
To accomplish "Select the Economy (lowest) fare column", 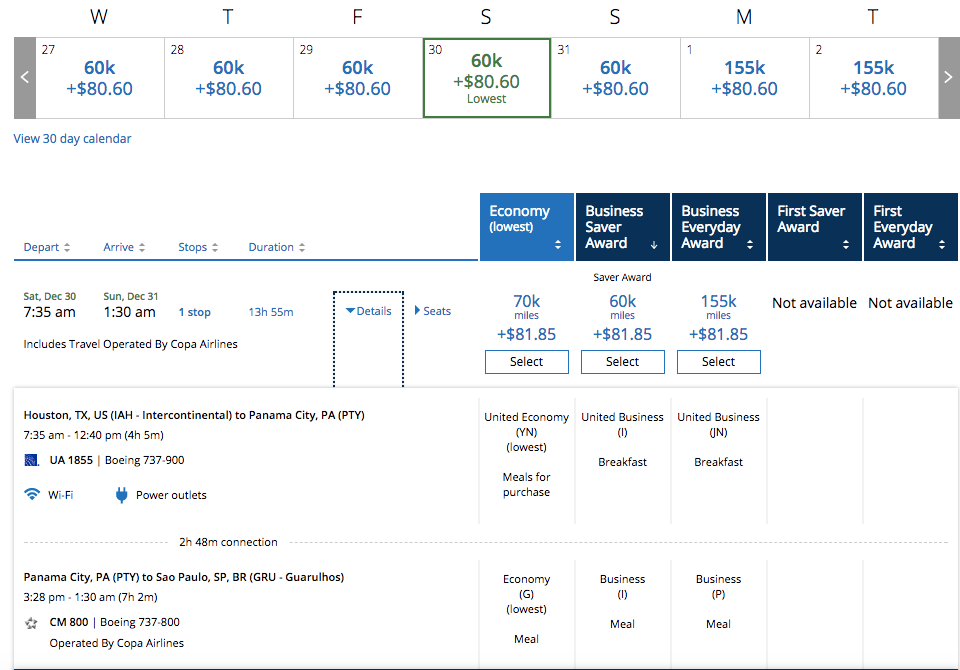I will pos(526,227).
